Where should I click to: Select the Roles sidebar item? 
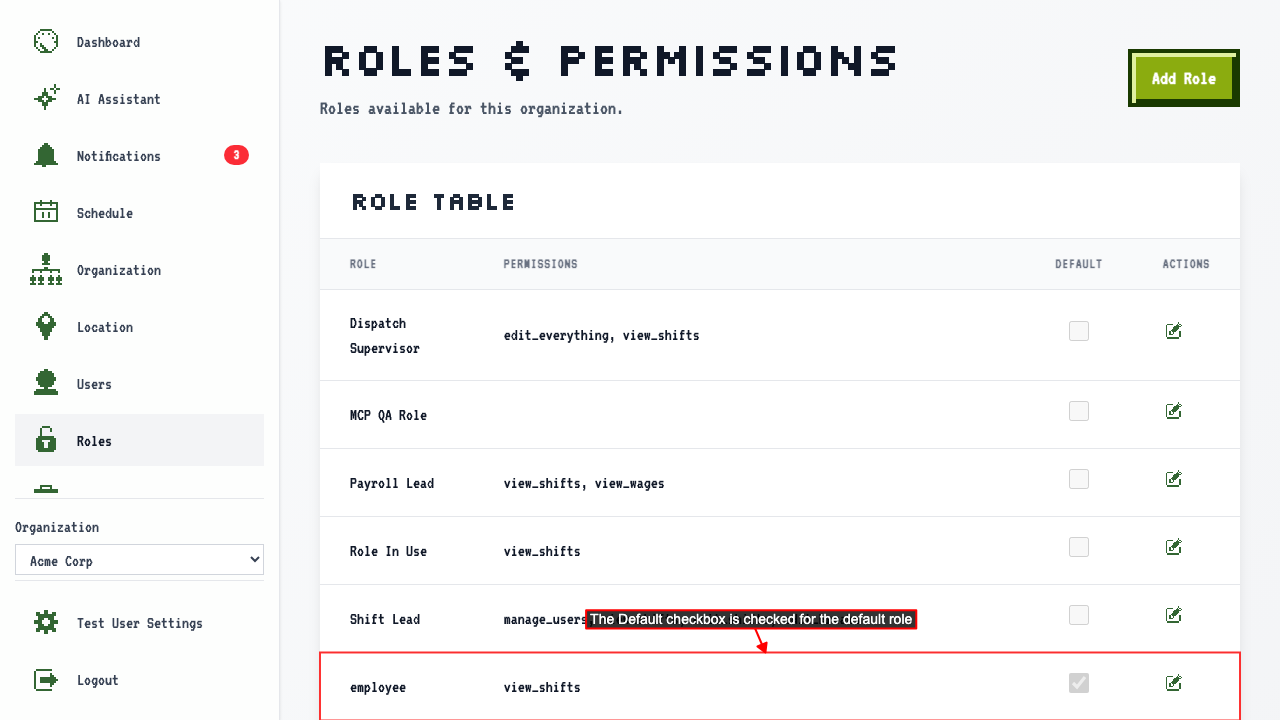(x=139, y=440)
